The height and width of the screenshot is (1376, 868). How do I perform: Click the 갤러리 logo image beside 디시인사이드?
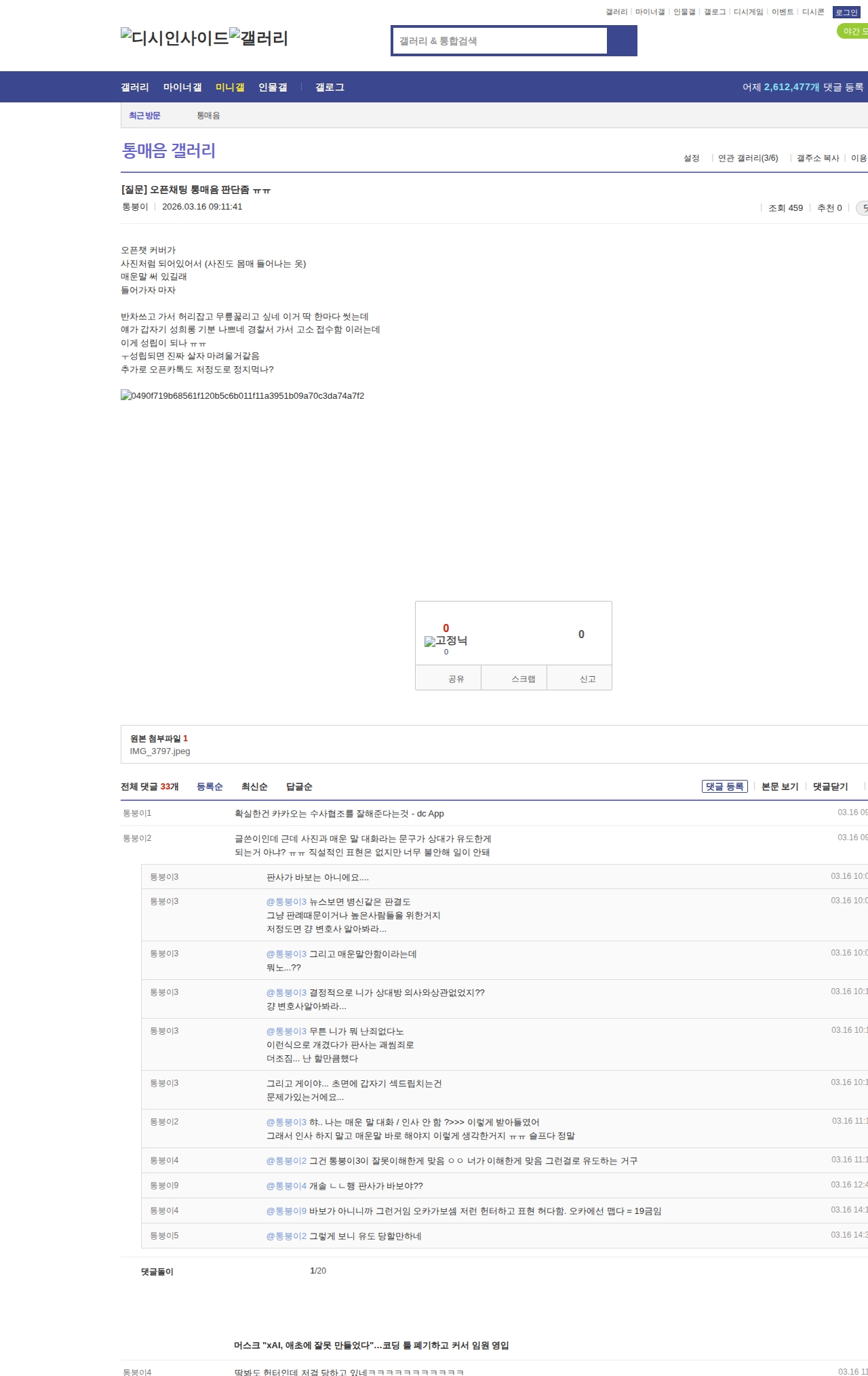(259, 38)
